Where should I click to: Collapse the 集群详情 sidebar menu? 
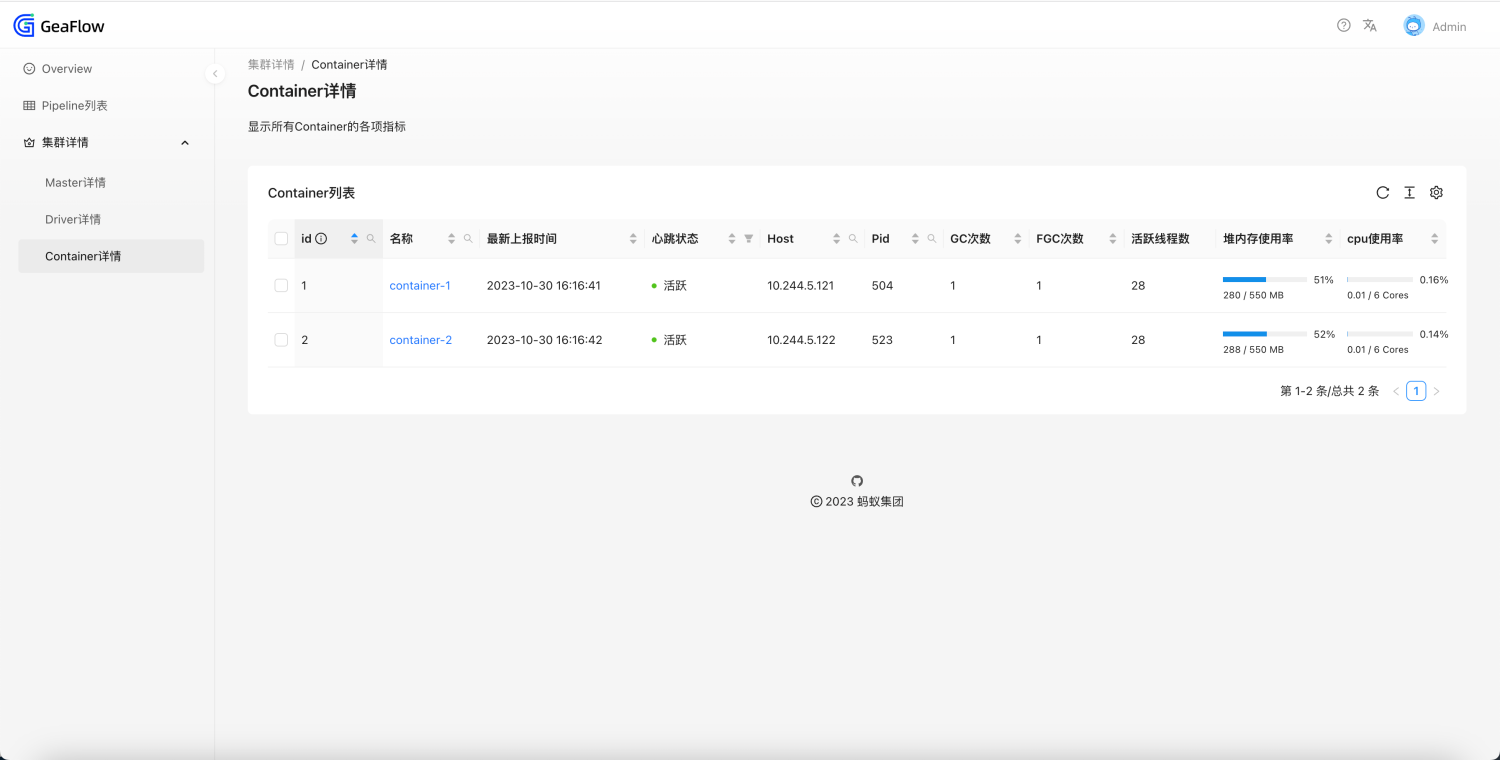point(184,143)
